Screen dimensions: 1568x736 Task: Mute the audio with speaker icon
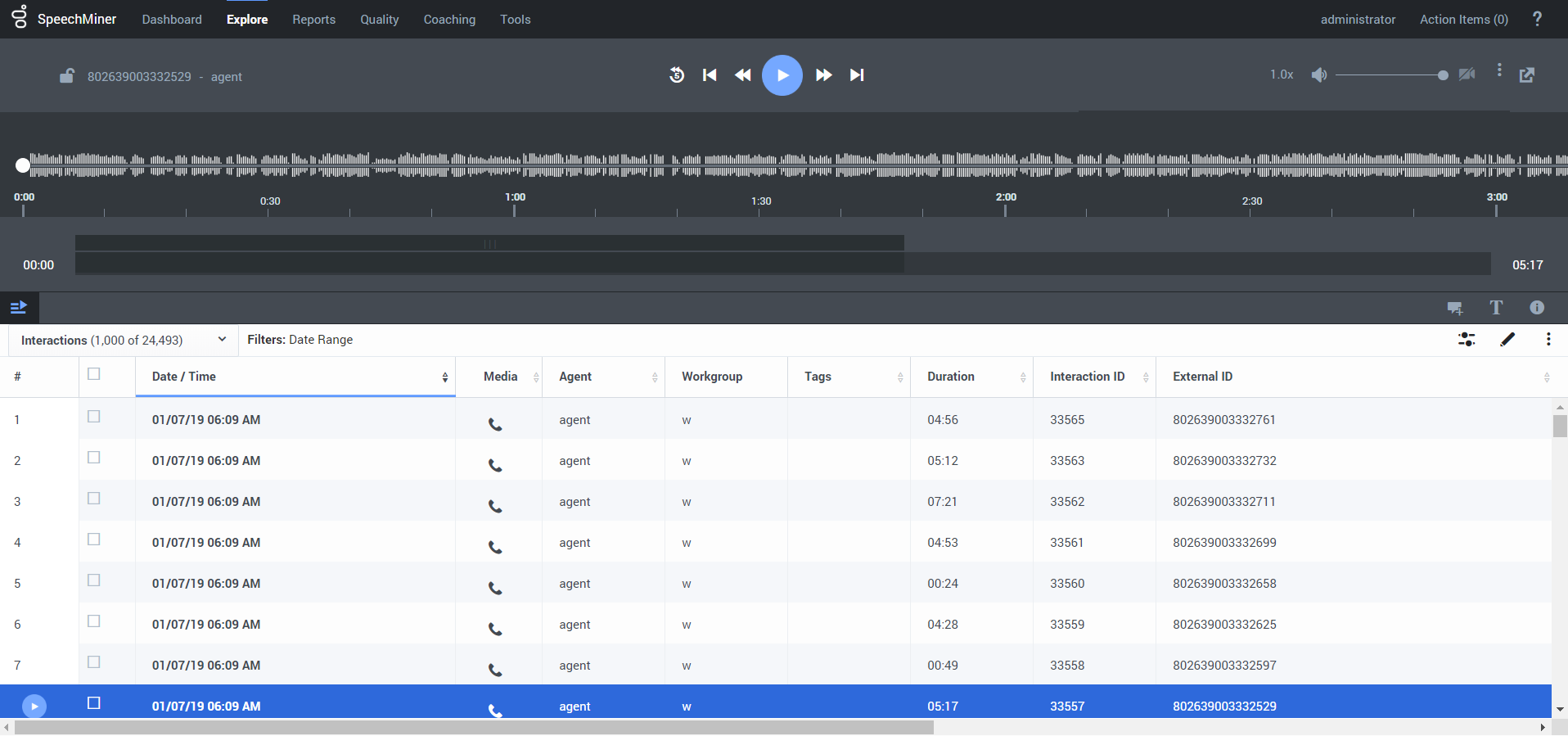pos(1318,75)
